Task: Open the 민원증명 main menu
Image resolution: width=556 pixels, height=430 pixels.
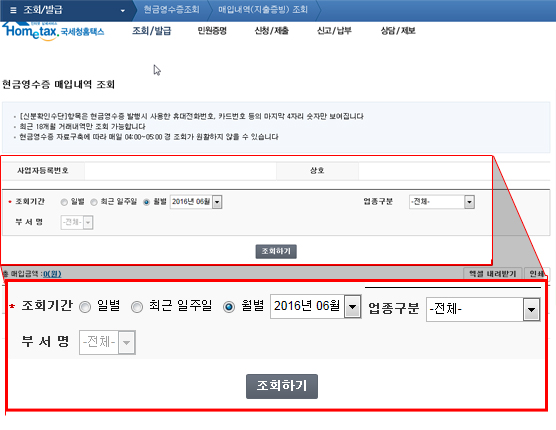Action: (212, 31)
